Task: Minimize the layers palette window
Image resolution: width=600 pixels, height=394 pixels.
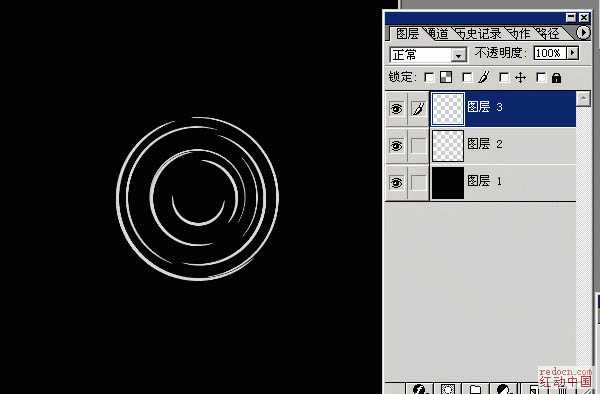Action: coord(571,17)
